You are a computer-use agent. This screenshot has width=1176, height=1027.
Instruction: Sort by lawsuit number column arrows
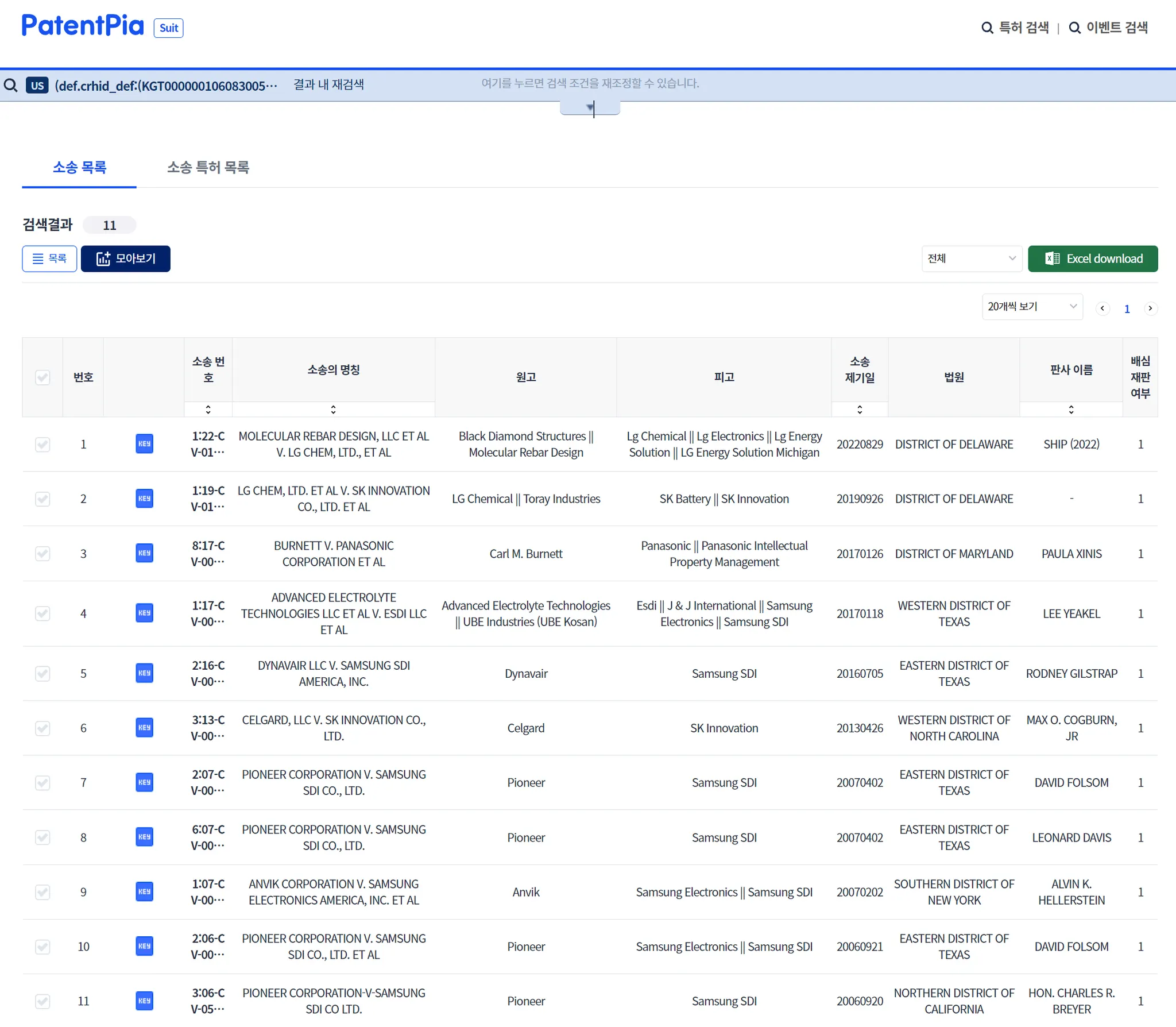(208, 410)
